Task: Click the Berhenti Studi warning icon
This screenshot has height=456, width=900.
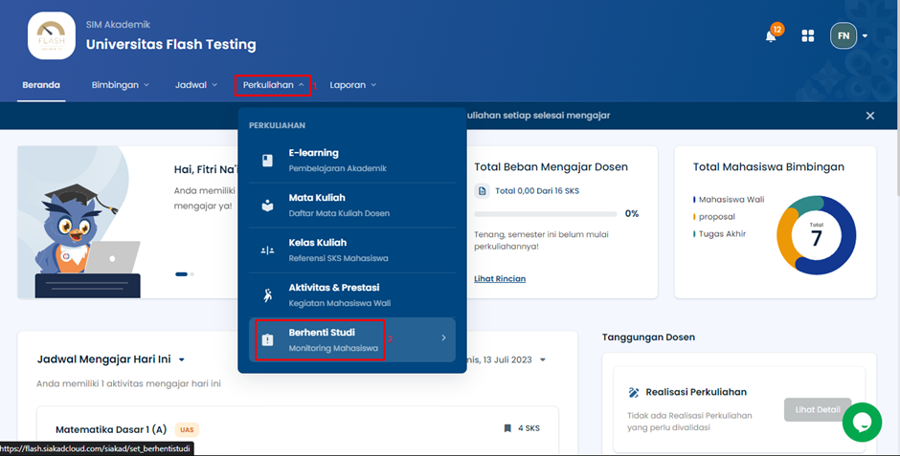Action: point(267,339)
